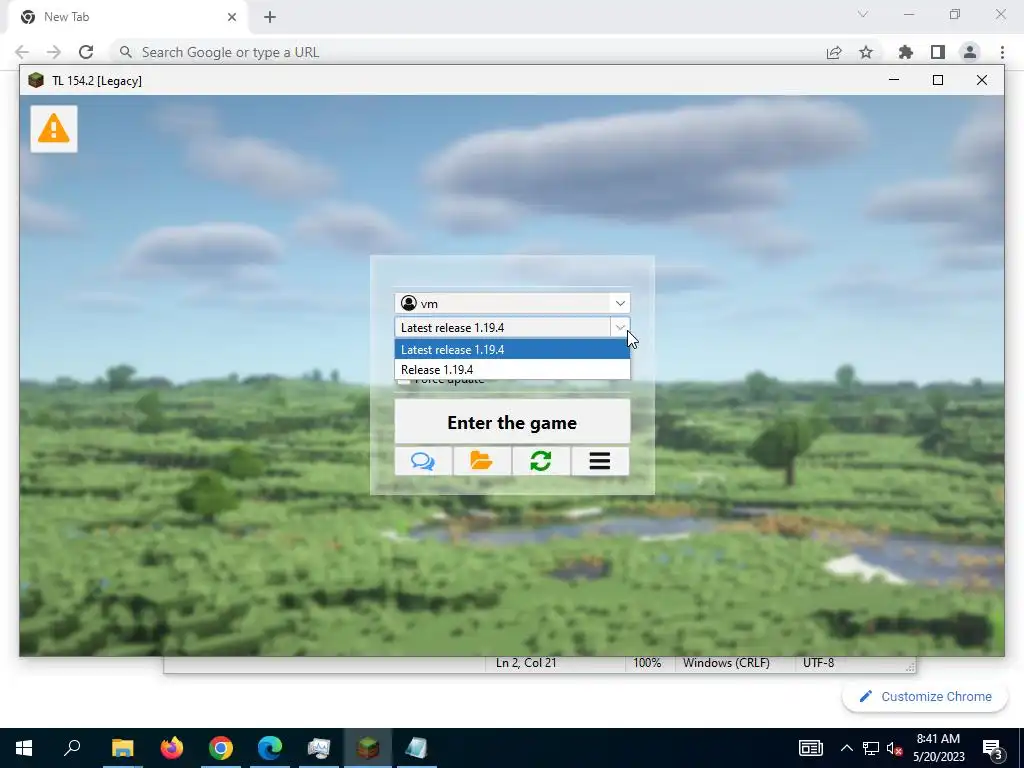Click 'Ln 2, Col 21' in Notepad status bar
The image size is (1024, 768).
526,662
